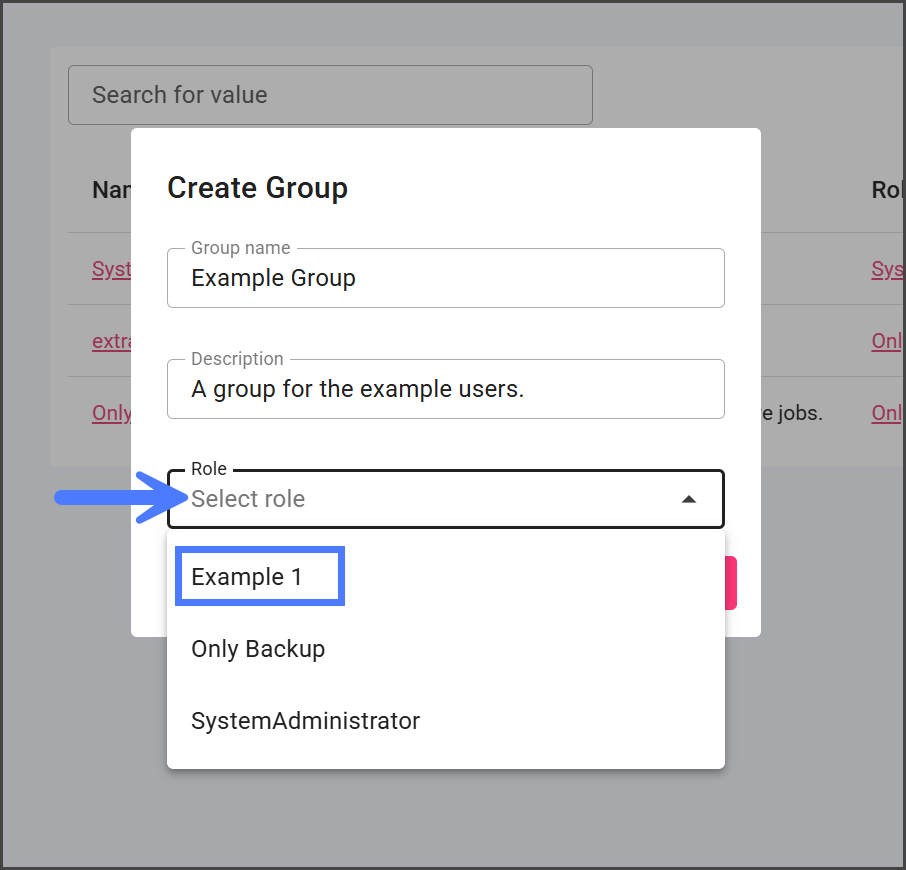906x870 pixels.
Task: Click into the Description text field
Action: pos(445,389)
